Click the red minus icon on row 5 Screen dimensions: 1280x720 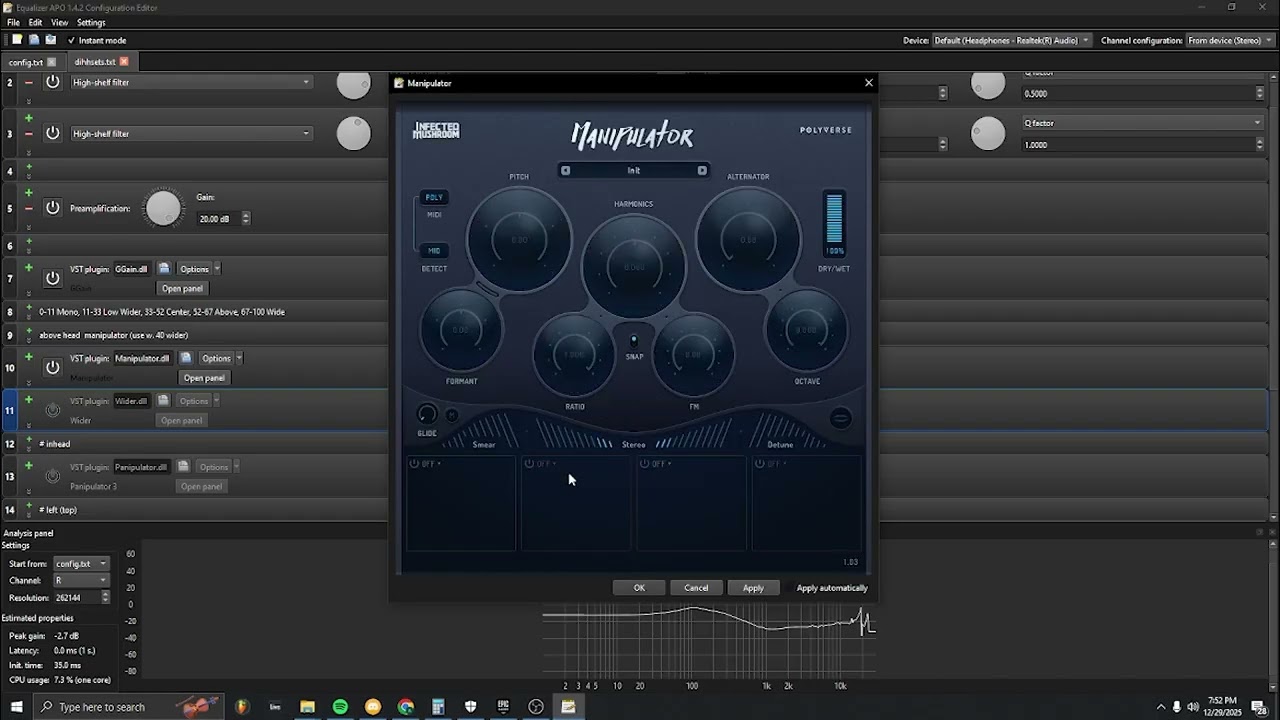click(28, 208)
